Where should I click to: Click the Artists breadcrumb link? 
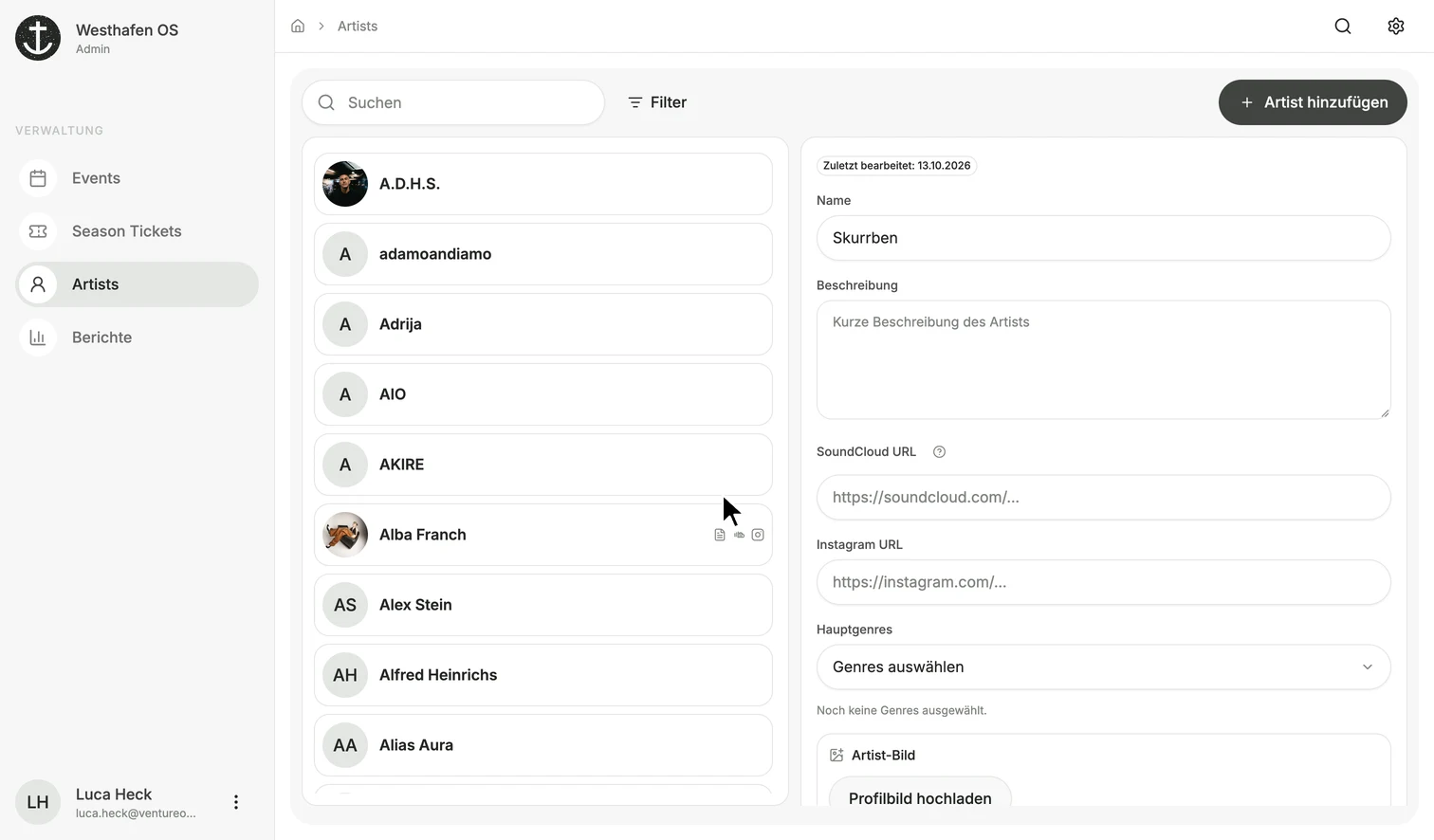[358, 26]
